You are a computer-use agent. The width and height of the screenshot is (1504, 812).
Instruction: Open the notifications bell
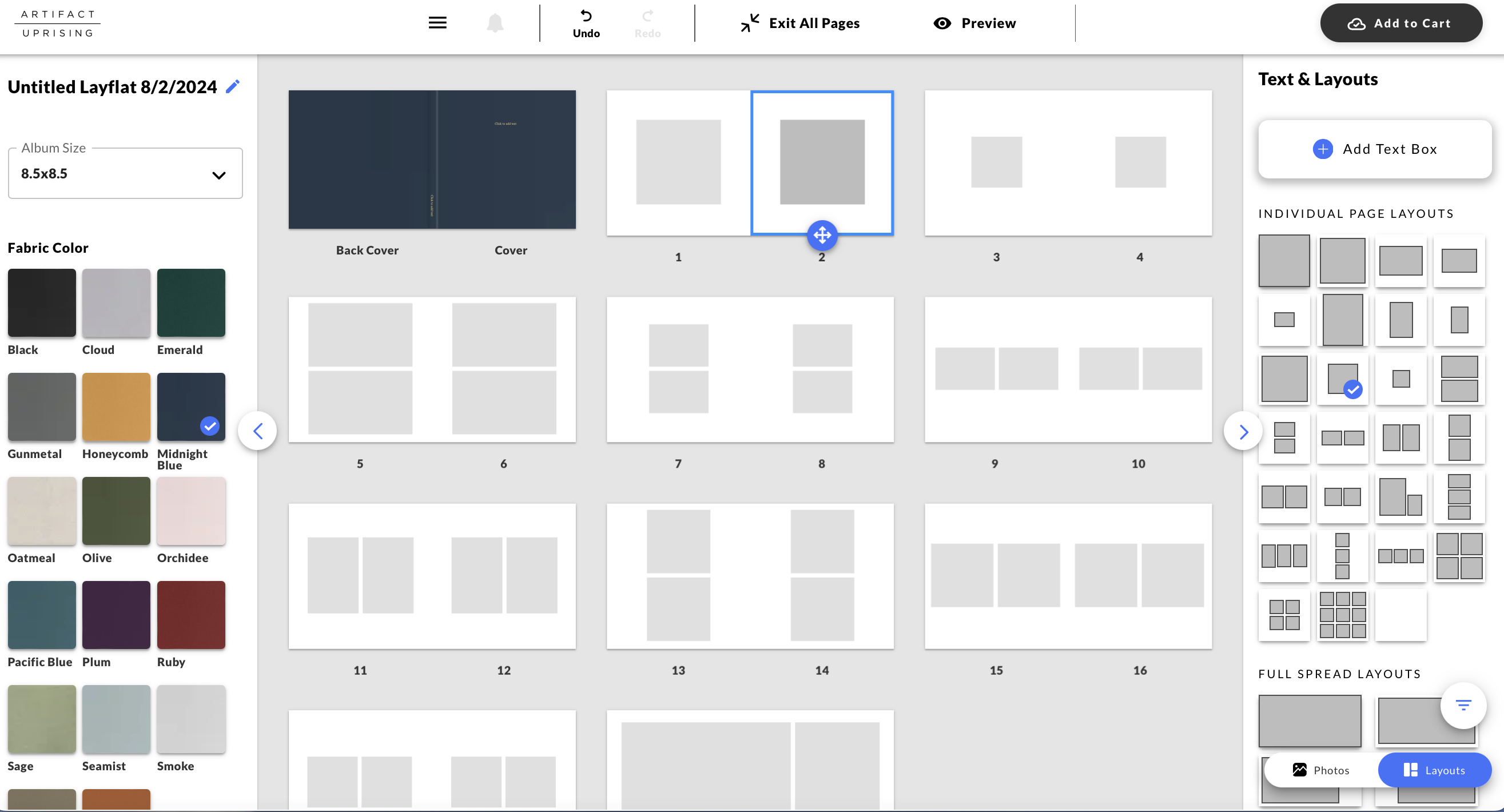pos(495,23)
